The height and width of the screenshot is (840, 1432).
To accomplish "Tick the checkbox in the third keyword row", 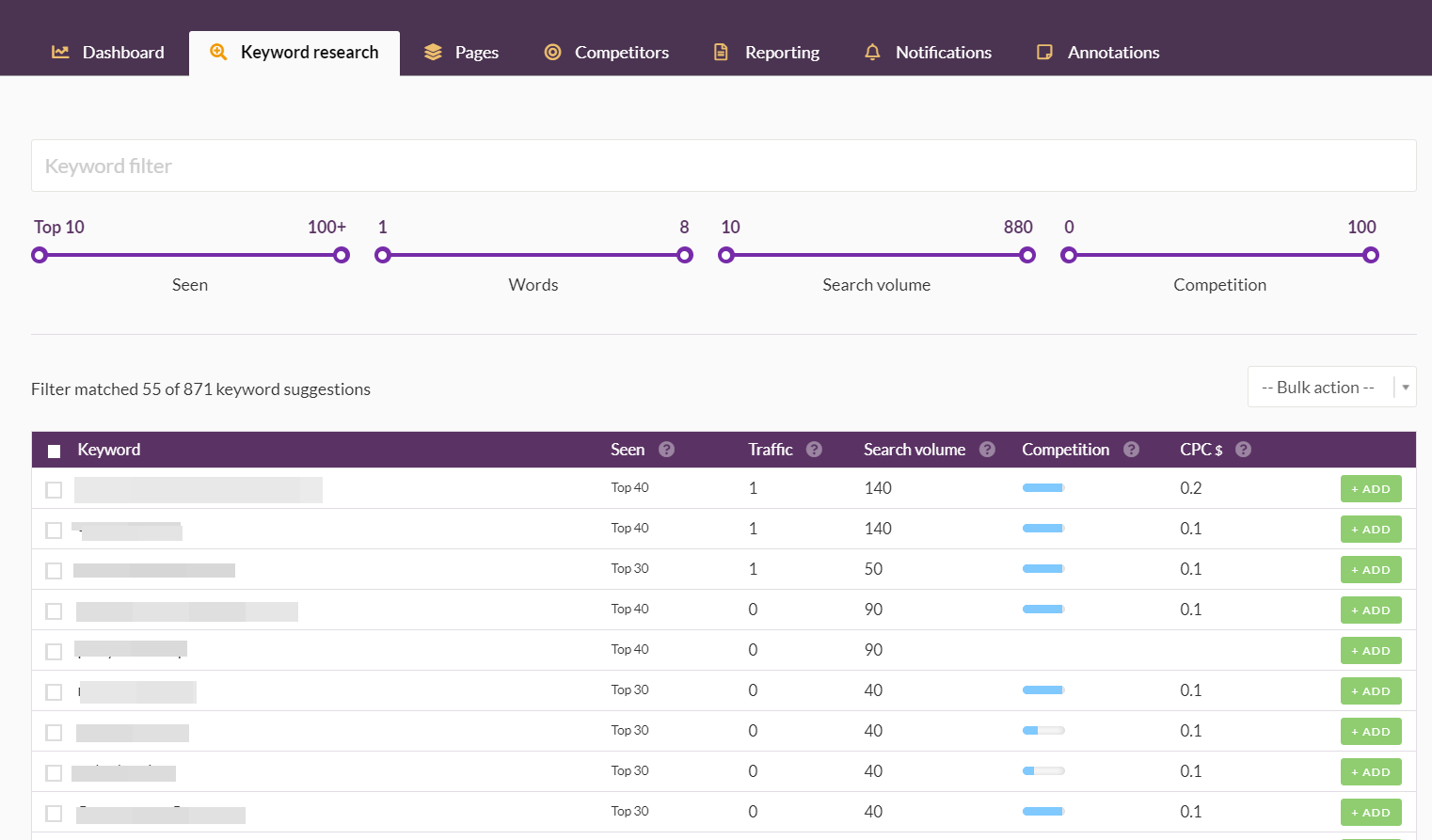I will pos(55,571).
